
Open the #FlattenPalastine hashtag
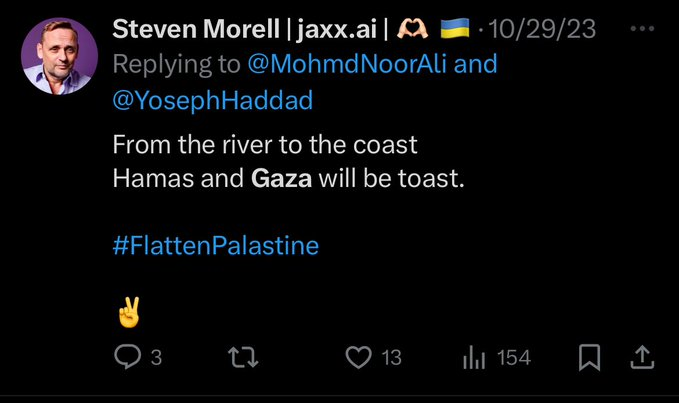216,244
